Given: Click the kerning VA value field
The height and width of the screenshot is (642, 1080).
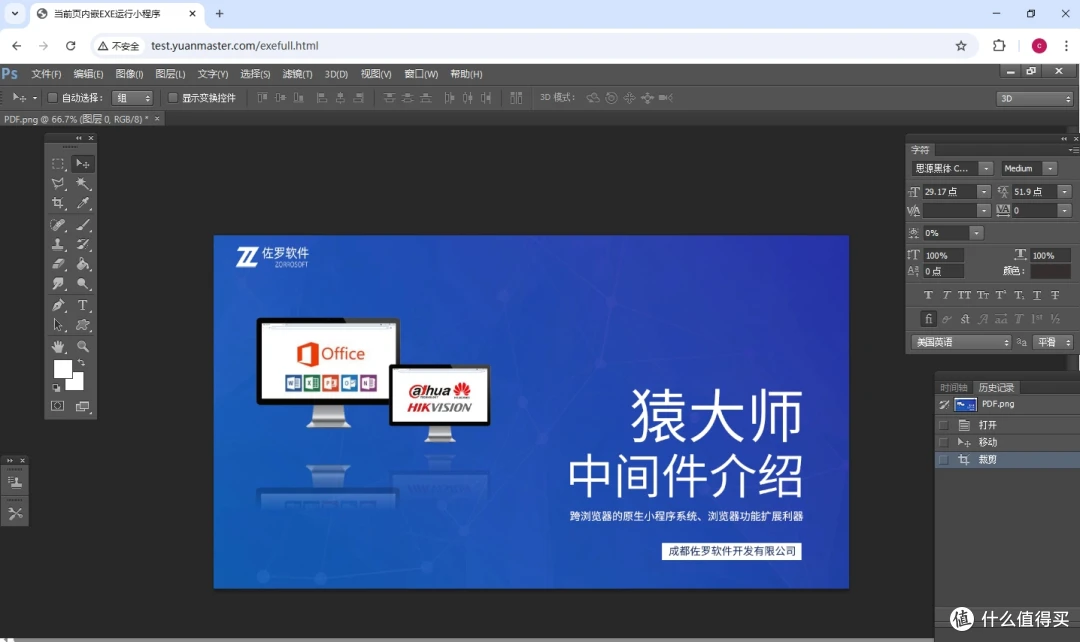Looking at the screenshot, I should pos(950,211).
